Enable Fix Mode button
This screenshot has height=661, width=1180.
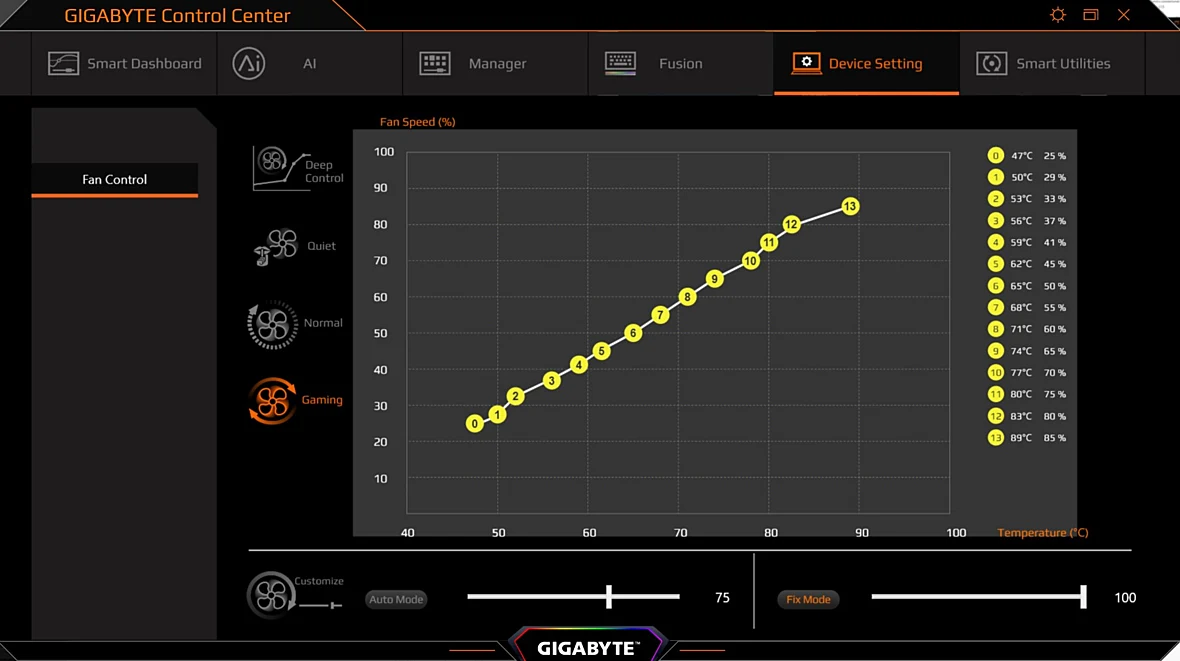[x=808, y=599]
